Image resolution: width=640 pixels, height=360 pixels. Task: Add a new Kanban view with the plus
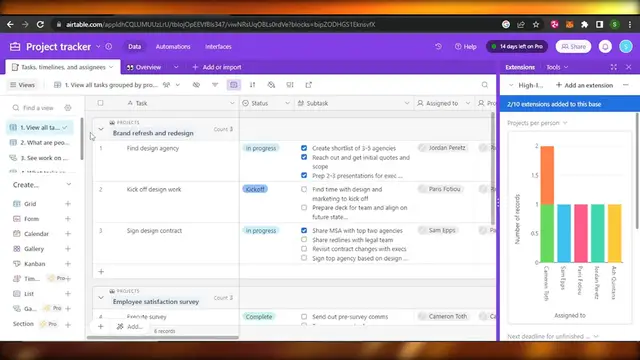tap(68, 264)
